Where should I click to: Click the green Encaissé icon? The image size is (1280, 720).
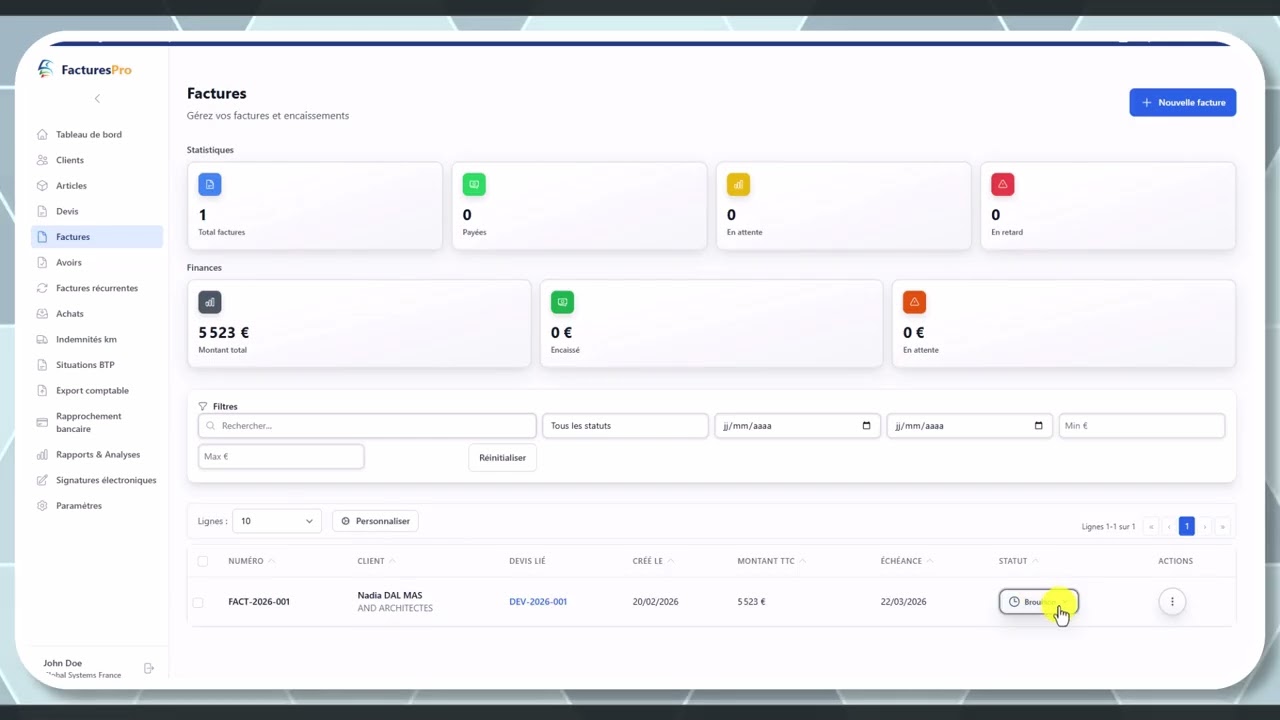click(x=562, y=302)
